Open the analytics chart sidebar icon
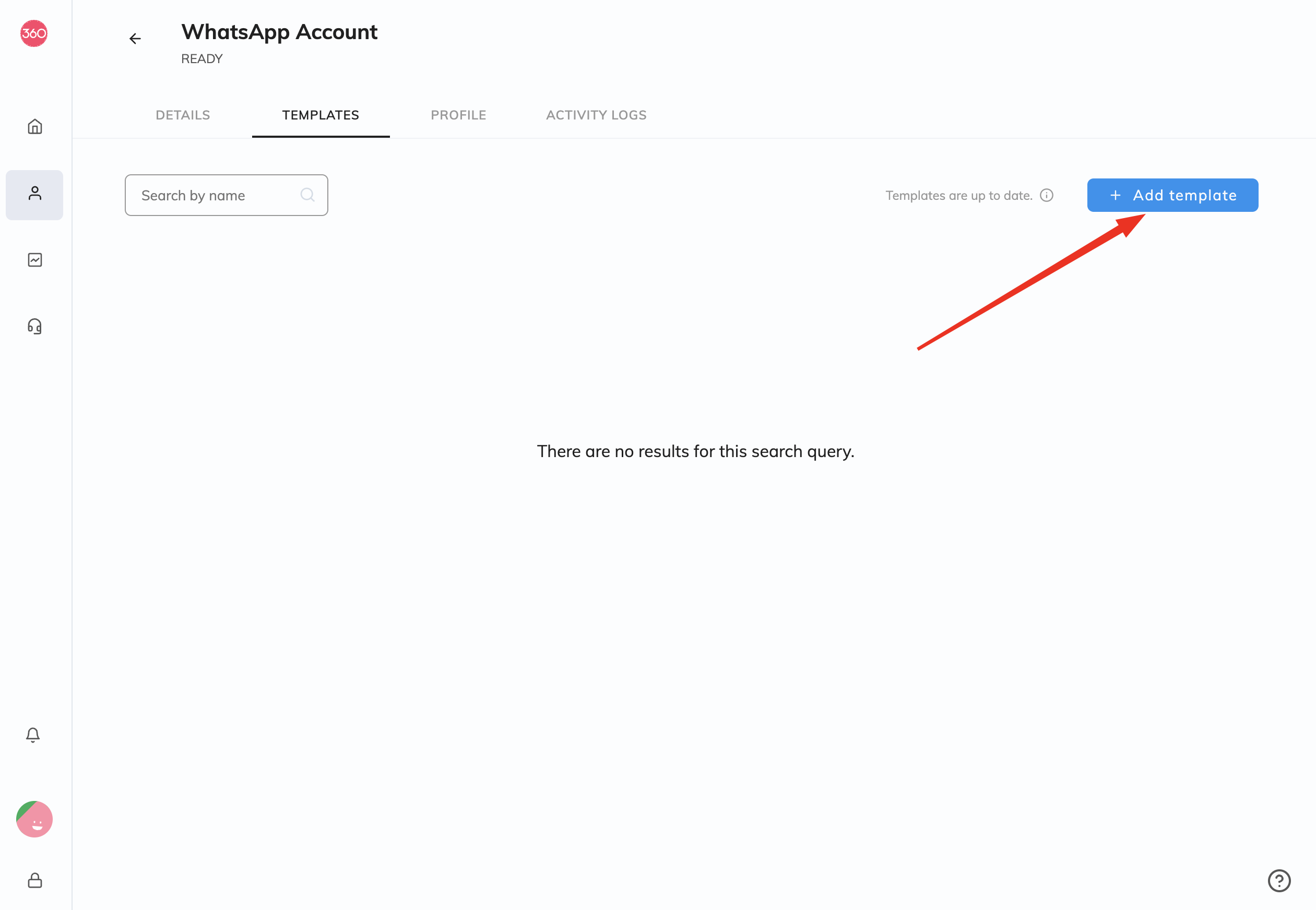This screenshot has width=1316, height=910. [x=35, y=260]
